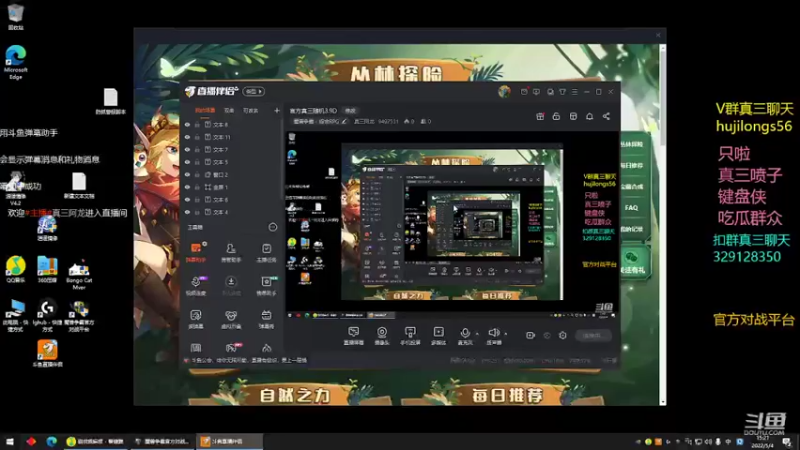Open the Microsoft Edge desktop icon
The height and width of the screenshot is (450, 800).
pos(16,62)
